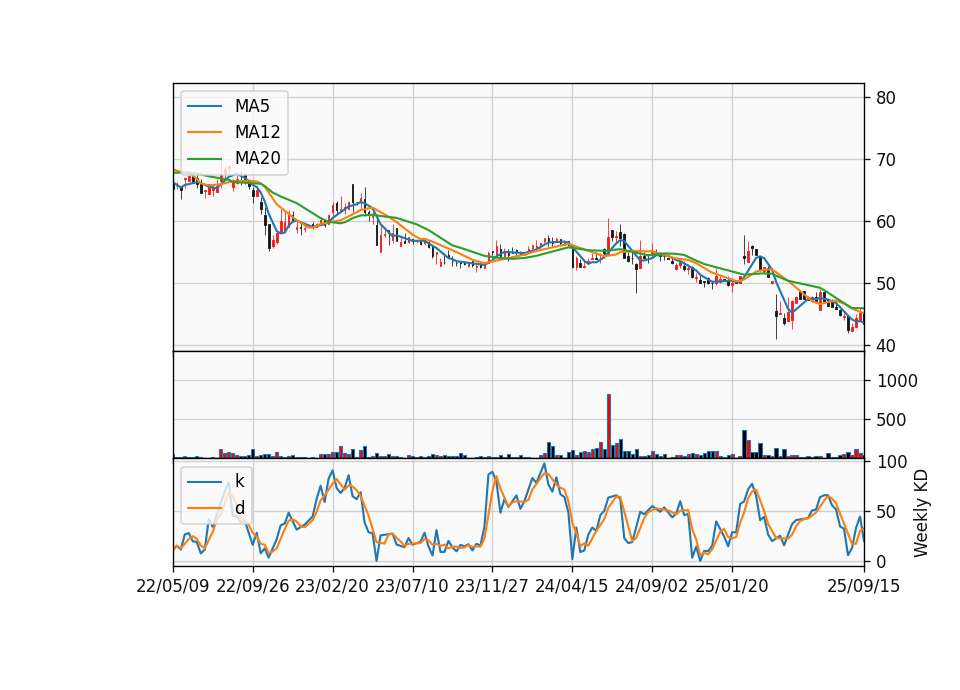The image size is (960, 690).
Task: Click the KD axis value 50
Action: 886,511
